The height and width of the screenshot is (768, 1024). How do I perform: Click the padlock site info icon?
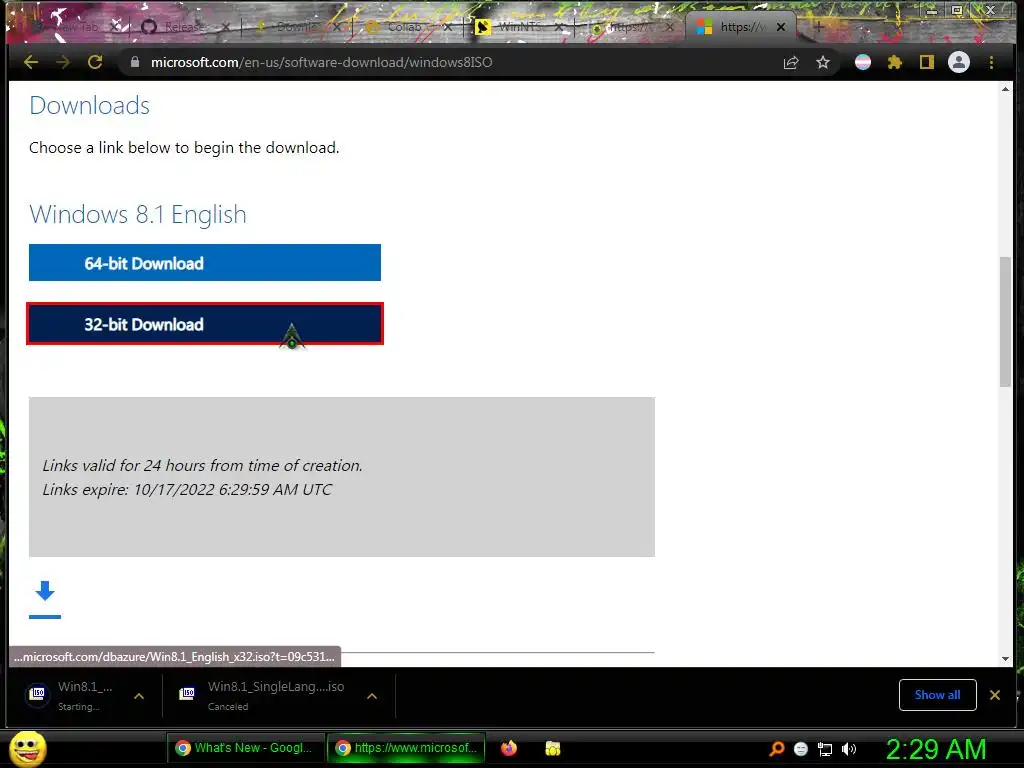tap(135, 62)
